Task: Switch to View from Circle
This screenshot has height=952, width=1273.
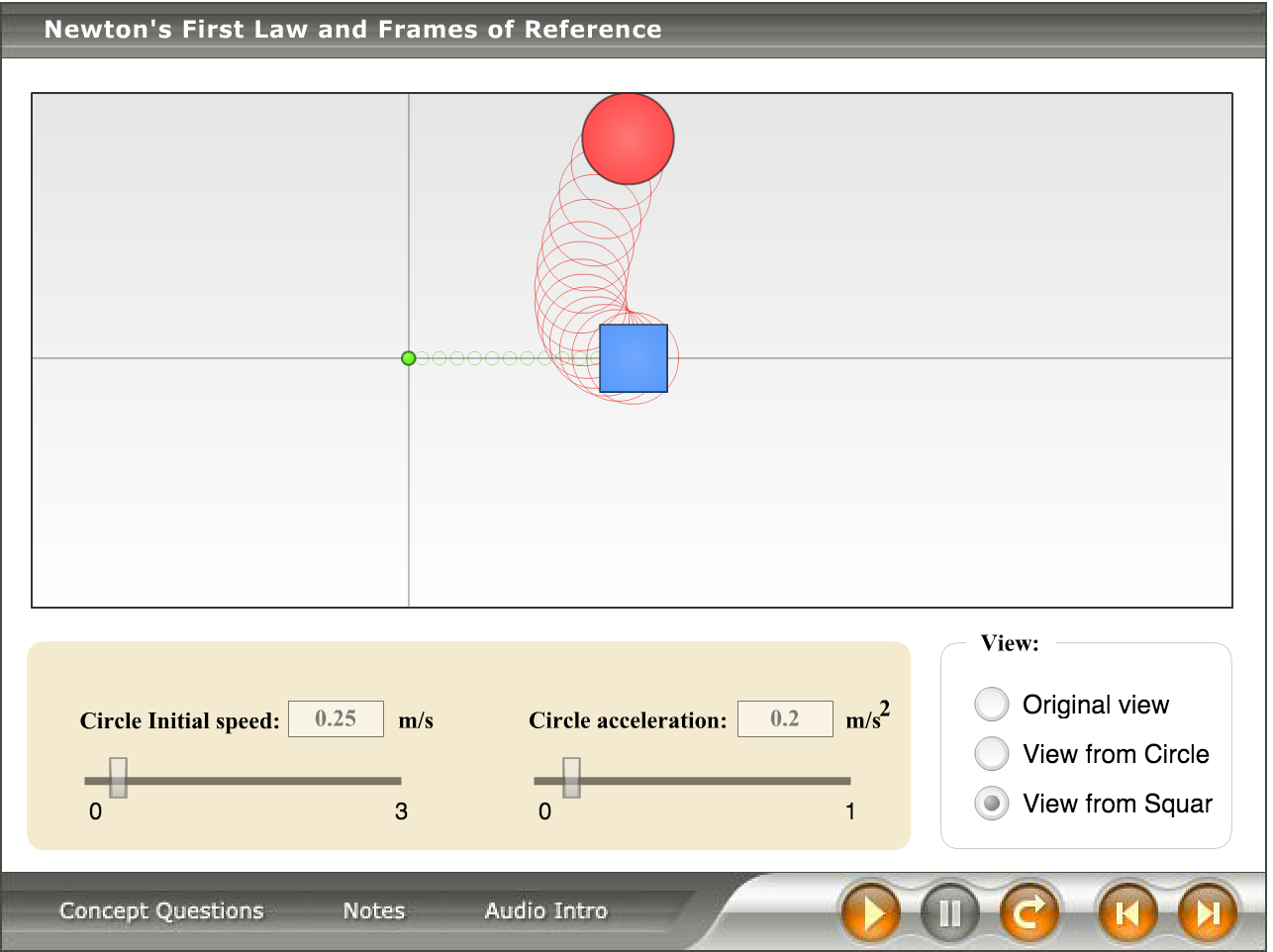Action: (x=992, y=754)
